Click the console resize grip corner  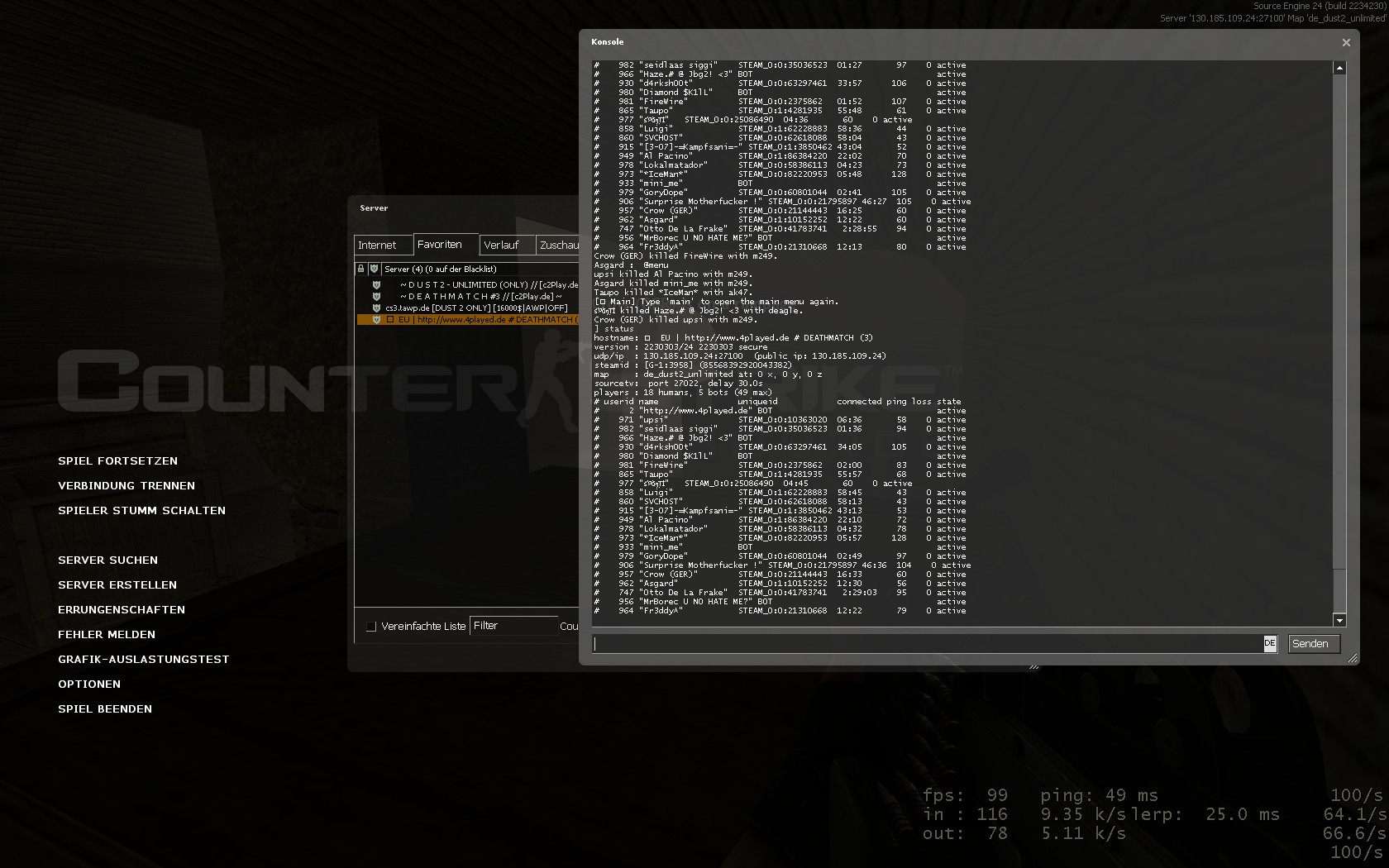[x=1353, y=658]
